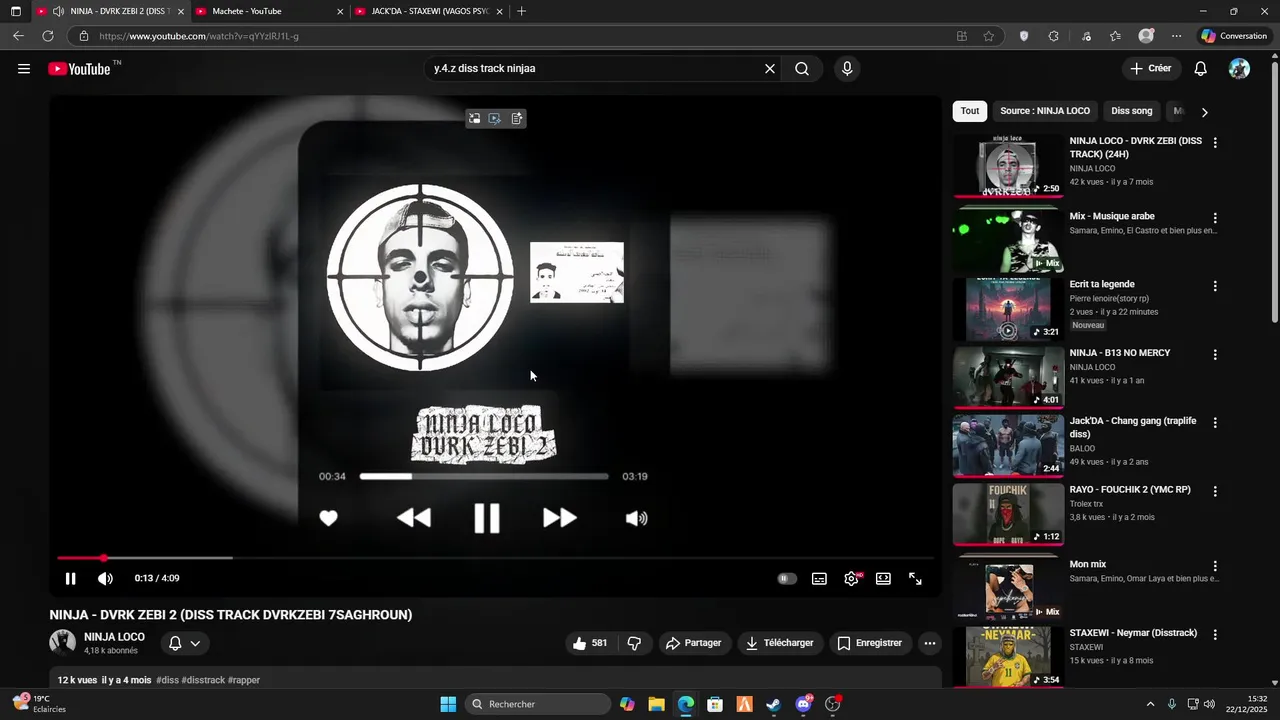Open picture-in-picture from video overlay toolbar
The height and width of the screenshot is (720, 1280).
coord(474,119)
